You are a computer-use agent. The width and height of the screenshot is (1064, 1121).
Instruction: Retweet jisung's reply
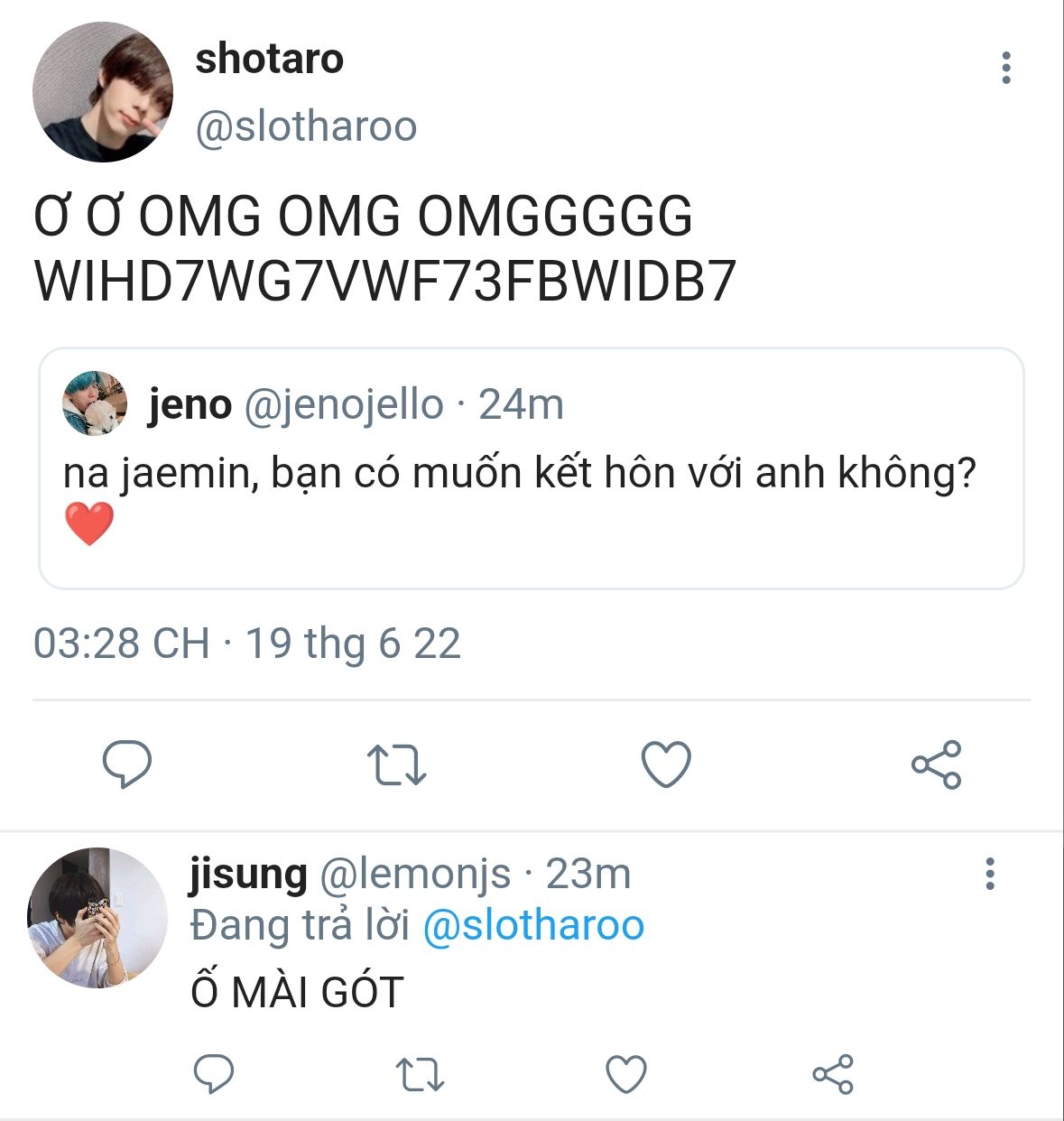(x=420, y=1074)
